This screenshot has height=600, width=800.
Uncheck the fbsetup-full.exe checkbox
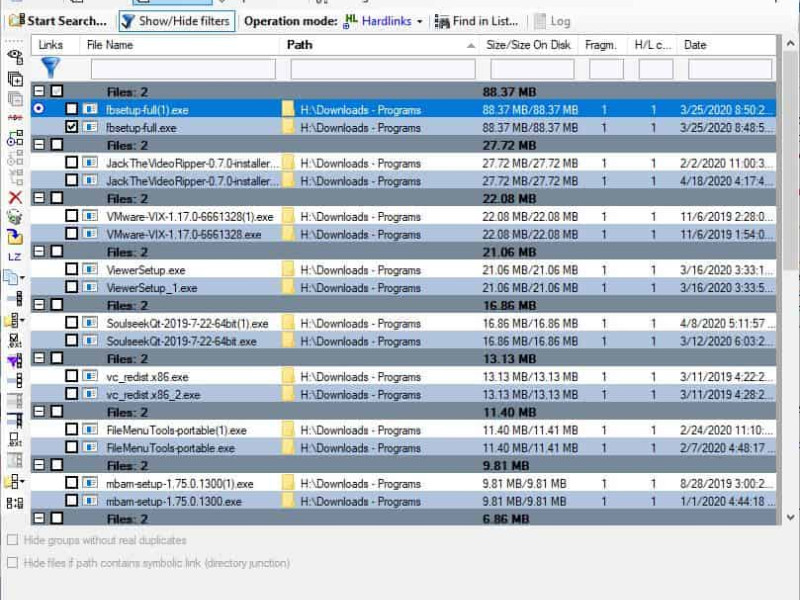click(71, 127)
